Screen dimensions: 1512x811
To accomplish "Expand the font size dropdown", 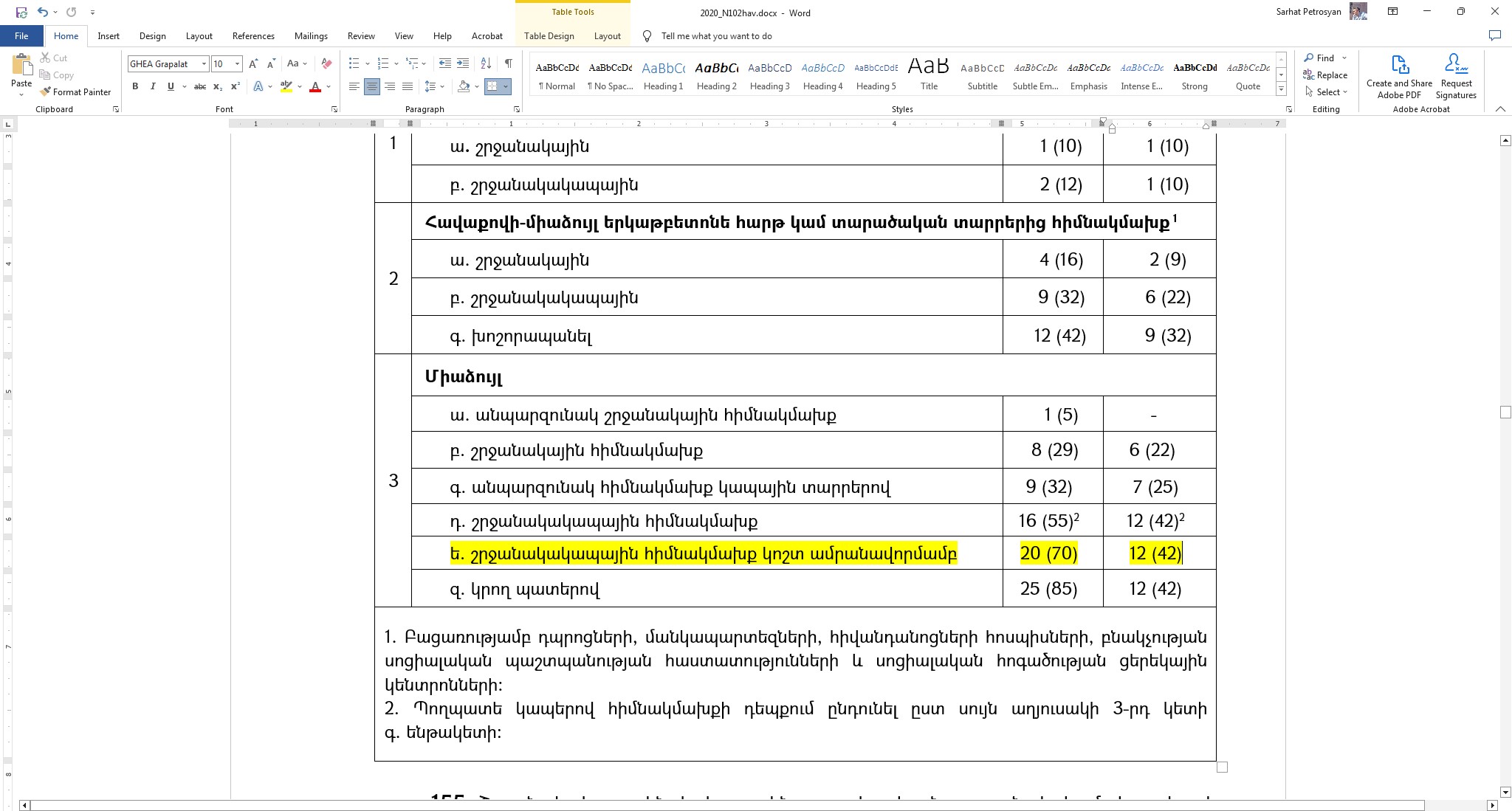I will (x=237, y=64).
